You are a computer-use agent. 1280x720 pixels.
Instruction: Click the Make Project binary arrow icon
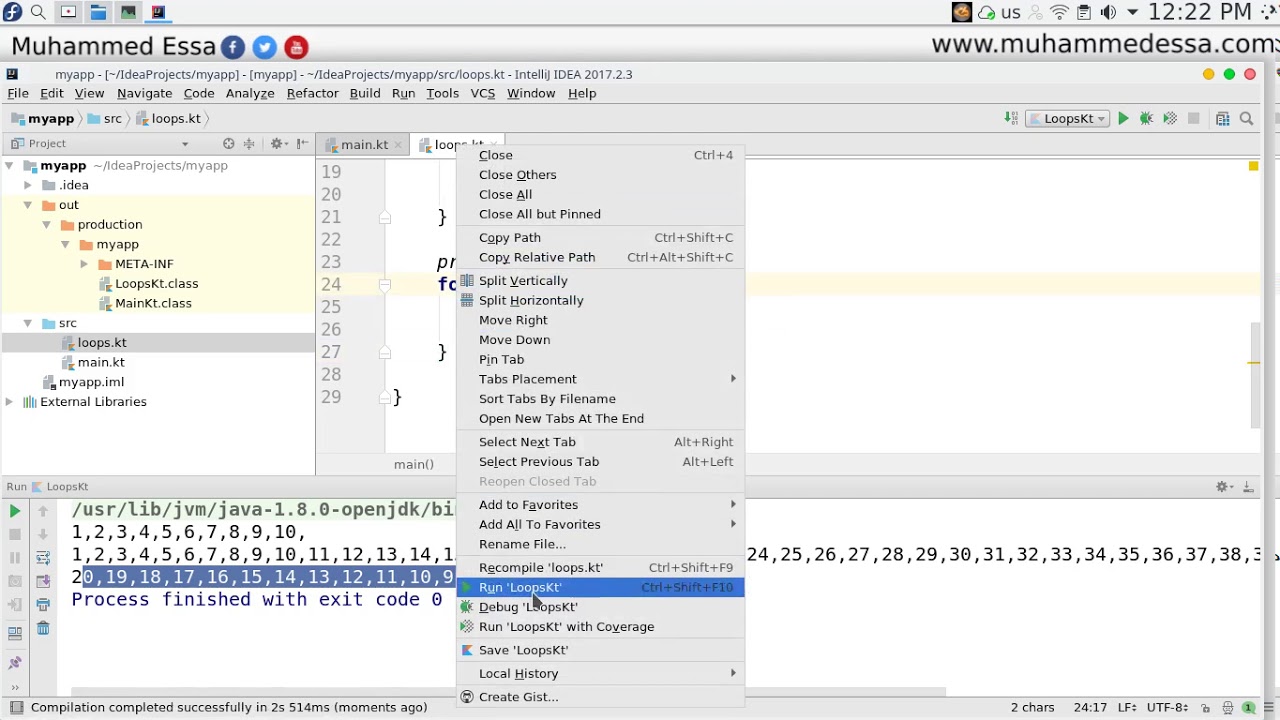pyautogui.click(x=1011, y=119)
